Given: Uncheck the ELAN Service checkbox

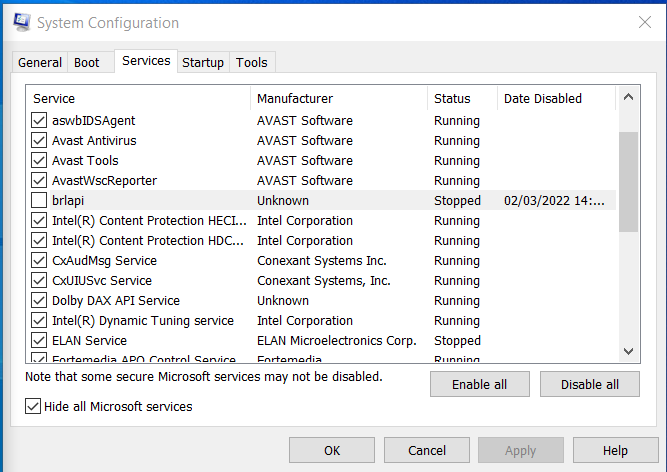Looking at the screenshot, I should (39, 340).
